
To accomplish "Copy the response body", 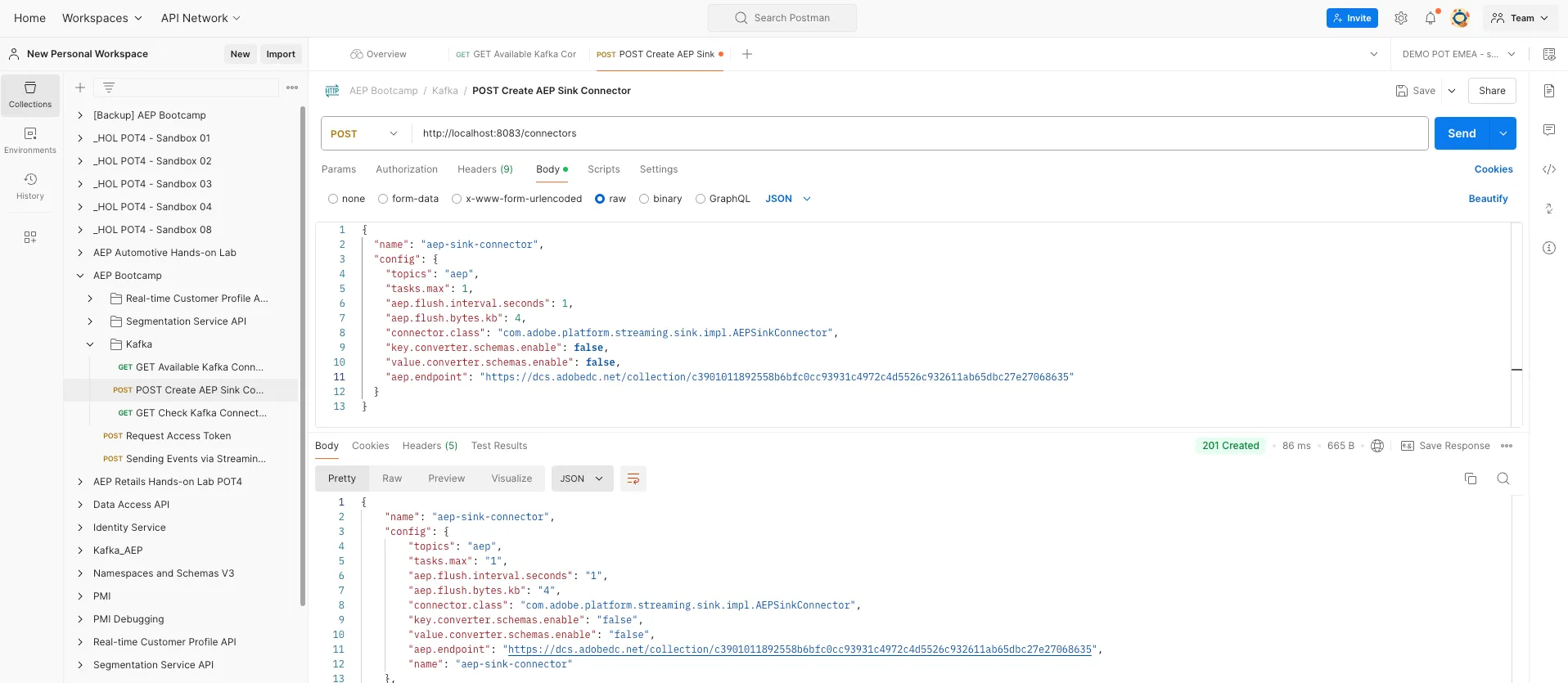I will click(x=1471, y=479).
